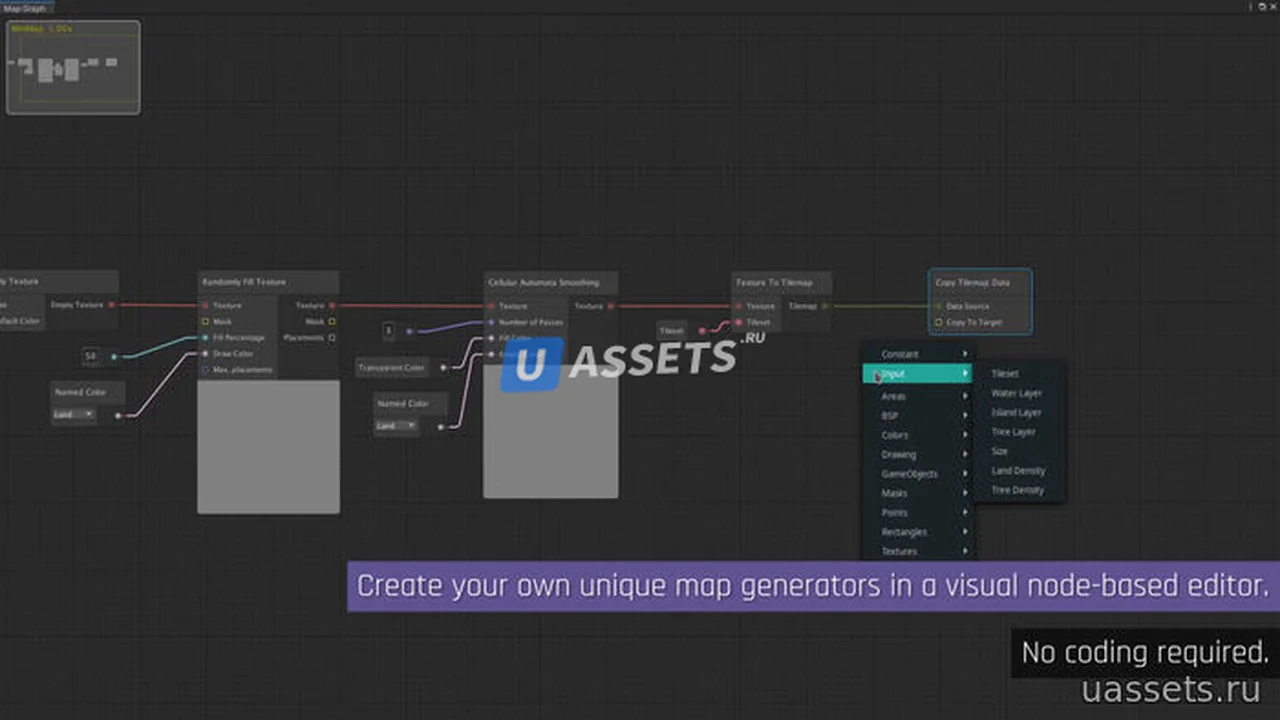Click Tileset input port on Texture To Tilemap
The height and width of the screenshot is (720, 1280).
[x=739, y=322]
